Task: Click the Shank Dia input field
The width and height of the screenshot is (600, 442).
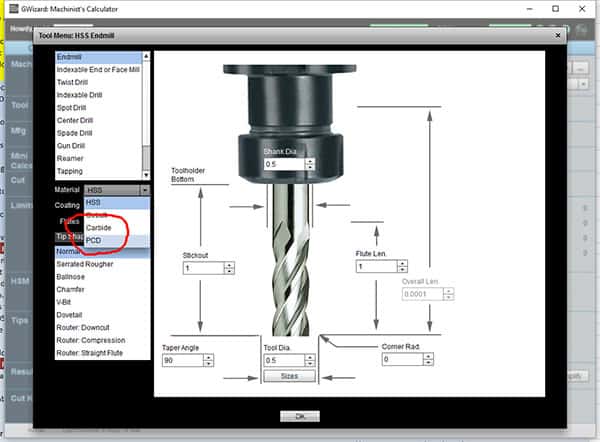Action: (284, 164)
